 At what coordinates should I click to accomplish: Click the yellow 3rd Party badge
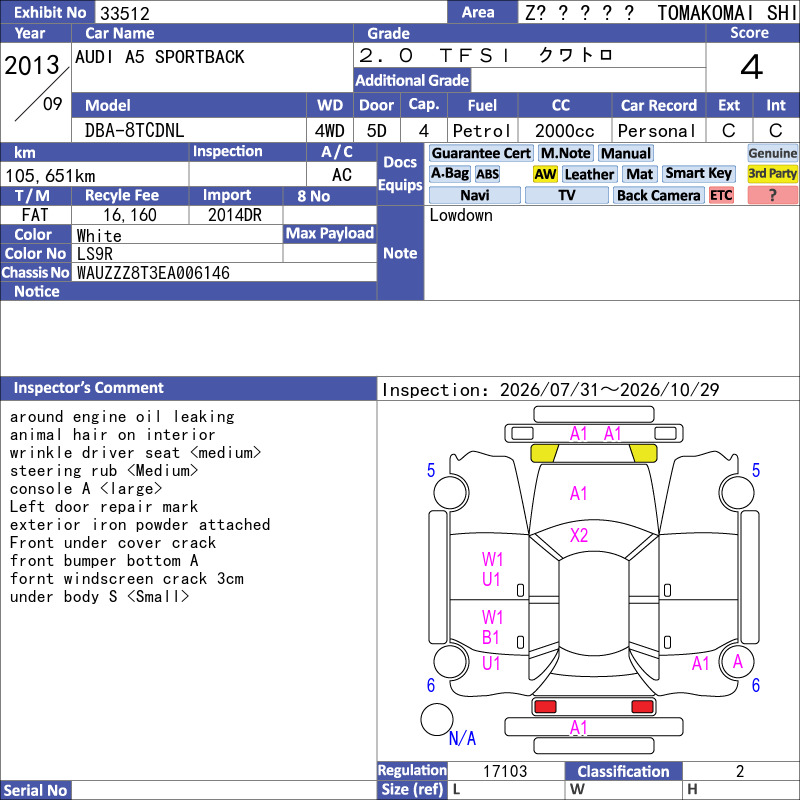click(772, 174)
